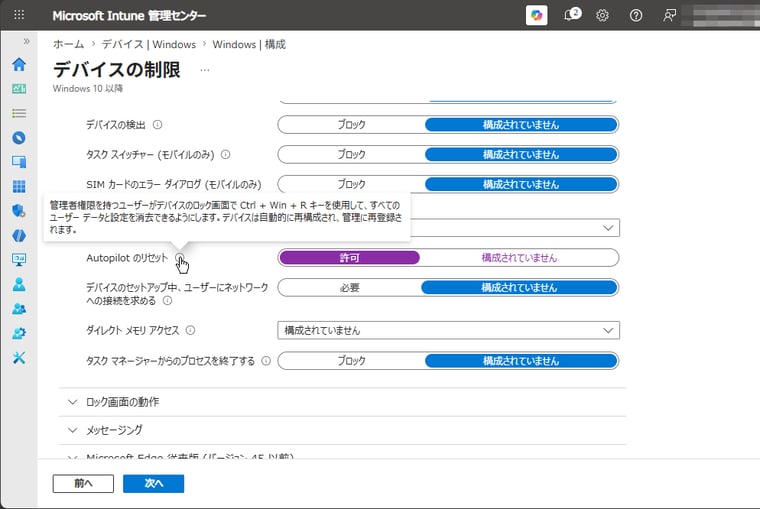Set タスク スイッチャー to ブロック
The width and height of the screenshot is (760, 509).
click(351, 155)
